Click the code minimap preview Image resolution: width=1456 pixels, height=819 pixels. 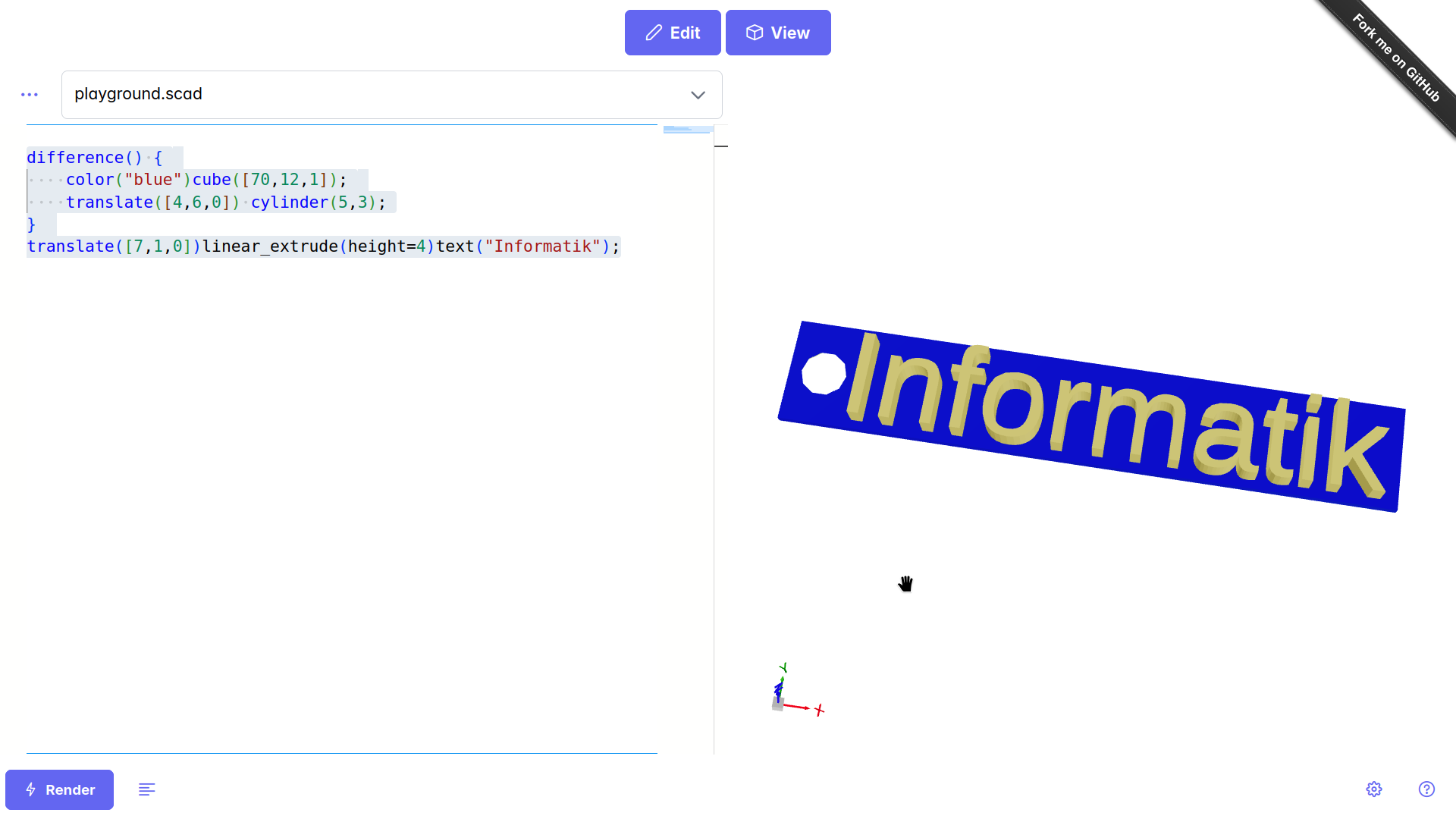(x=686, y=130)
